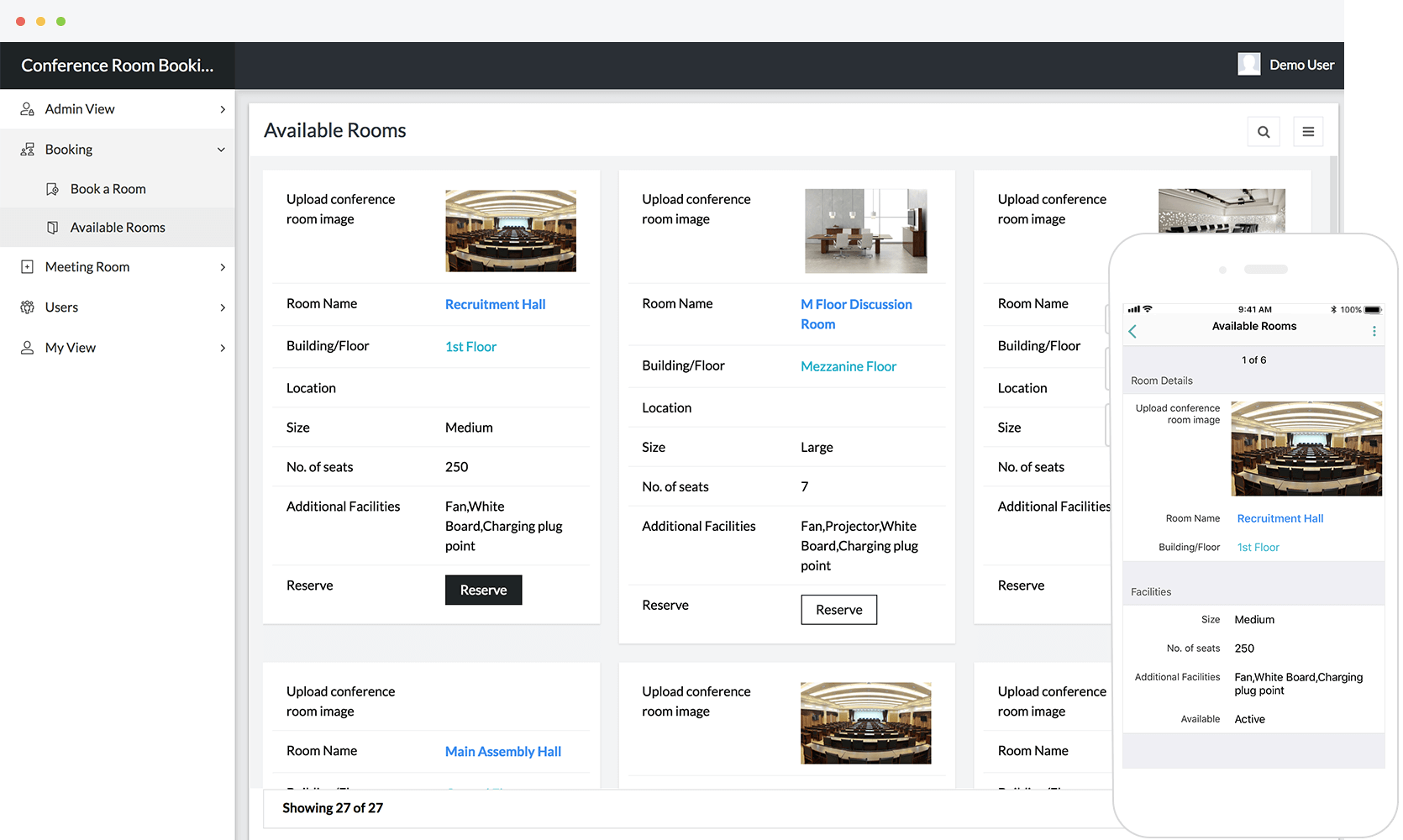Image resolution: width=1403 pixels, height=840 pixels.
Task: Click the macOS red close window dot
Action: (x=20, y=21)
